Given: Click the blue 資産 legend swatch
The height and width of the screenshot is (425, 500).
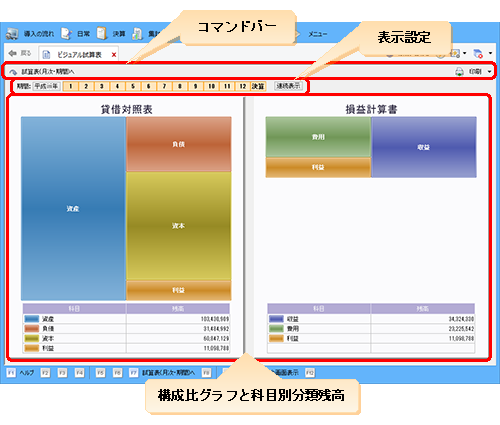Looking at the screenshot, I should click(x=32, y=319).
